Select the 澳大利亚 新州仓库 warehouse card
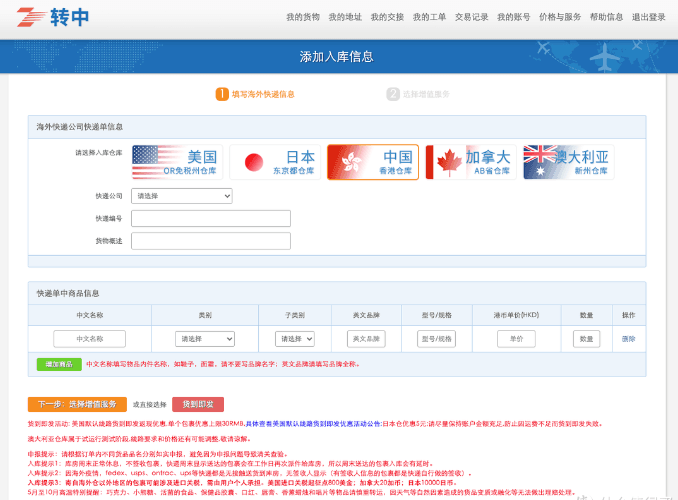This screenshot has width=678, height=500. pyautogui.click(x=569, y=162)
